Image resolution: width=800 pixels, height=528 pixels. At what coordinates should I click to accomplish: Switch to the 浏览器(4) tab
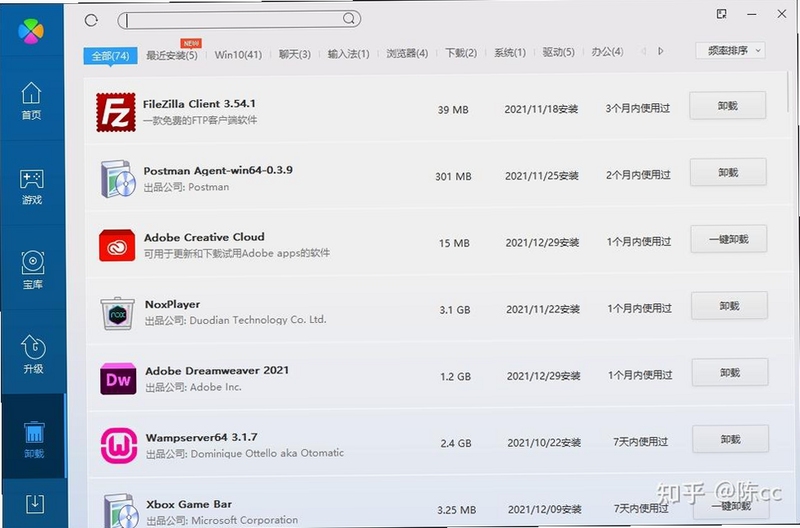[407, 53]
